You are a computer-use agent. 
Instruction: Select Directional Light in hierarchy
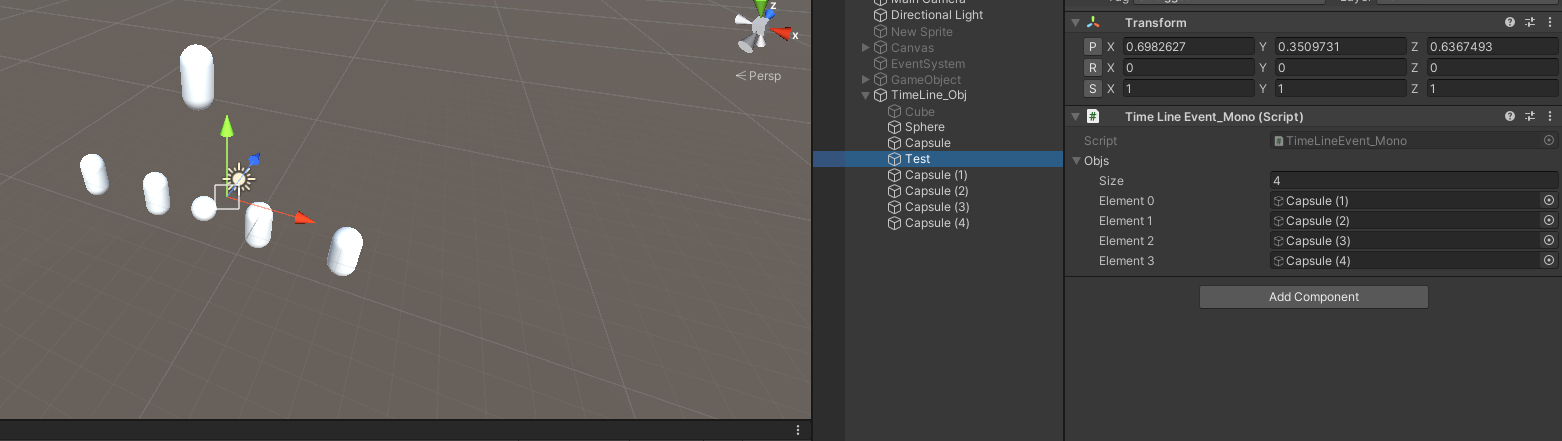coord(937,15)
